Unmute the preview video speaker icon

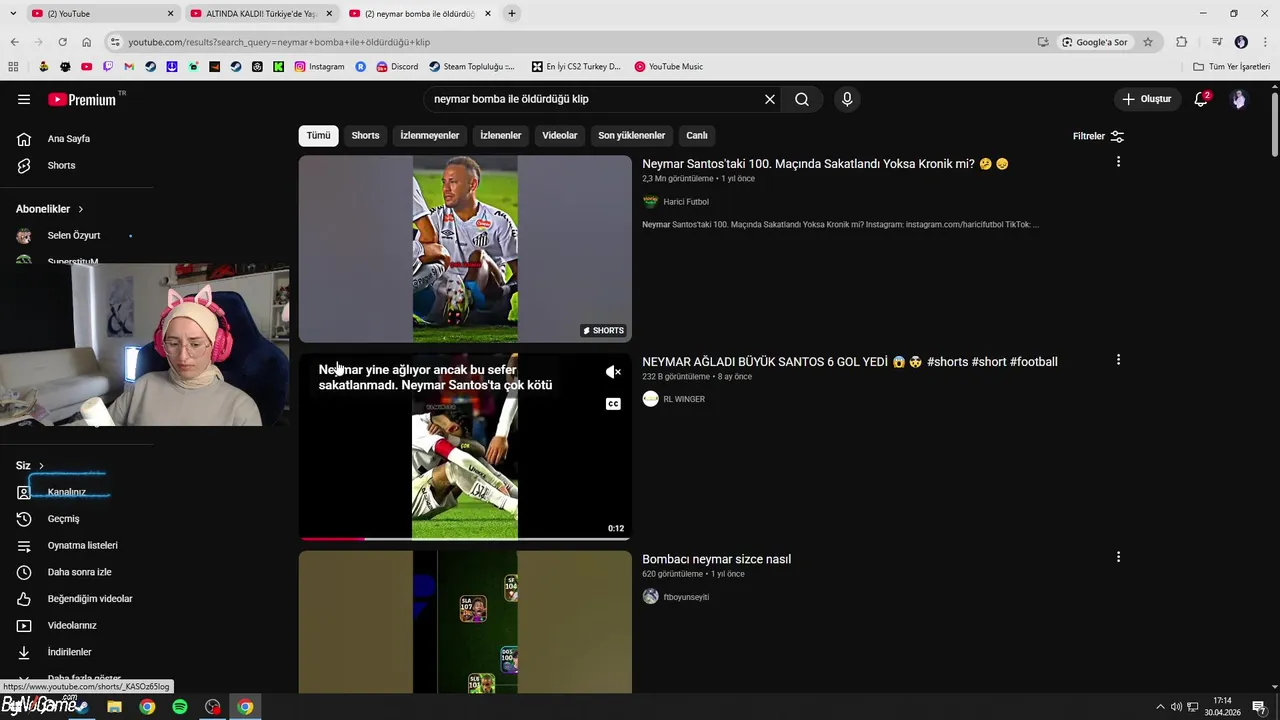(613, 372)
